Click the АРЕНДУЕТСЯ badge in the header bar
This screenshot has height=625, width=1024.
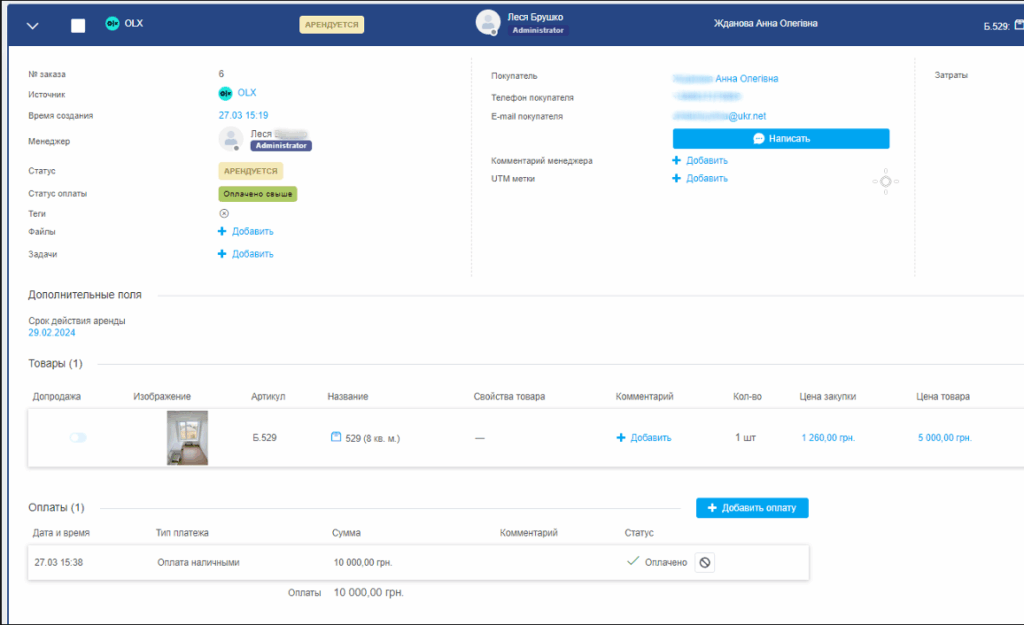click(331, 24)
